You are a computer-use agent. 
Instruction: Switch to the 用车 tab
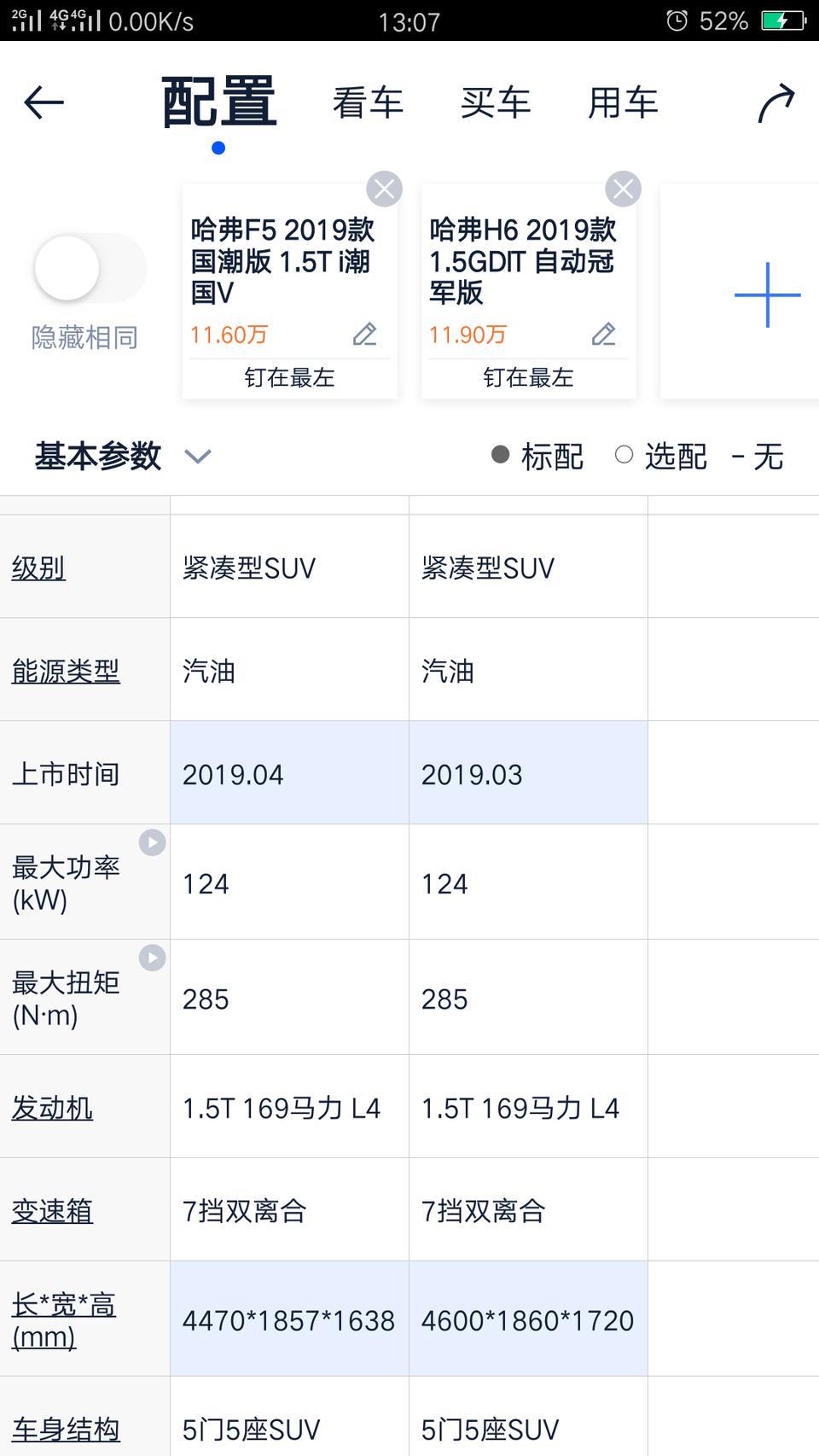point(623,103)
